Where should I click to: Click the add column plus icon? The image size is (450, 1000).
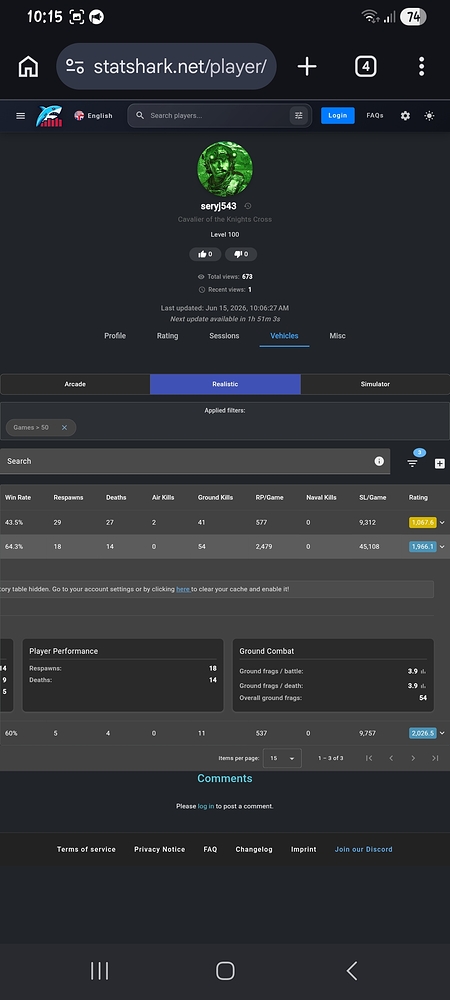(x=440, y=464)
